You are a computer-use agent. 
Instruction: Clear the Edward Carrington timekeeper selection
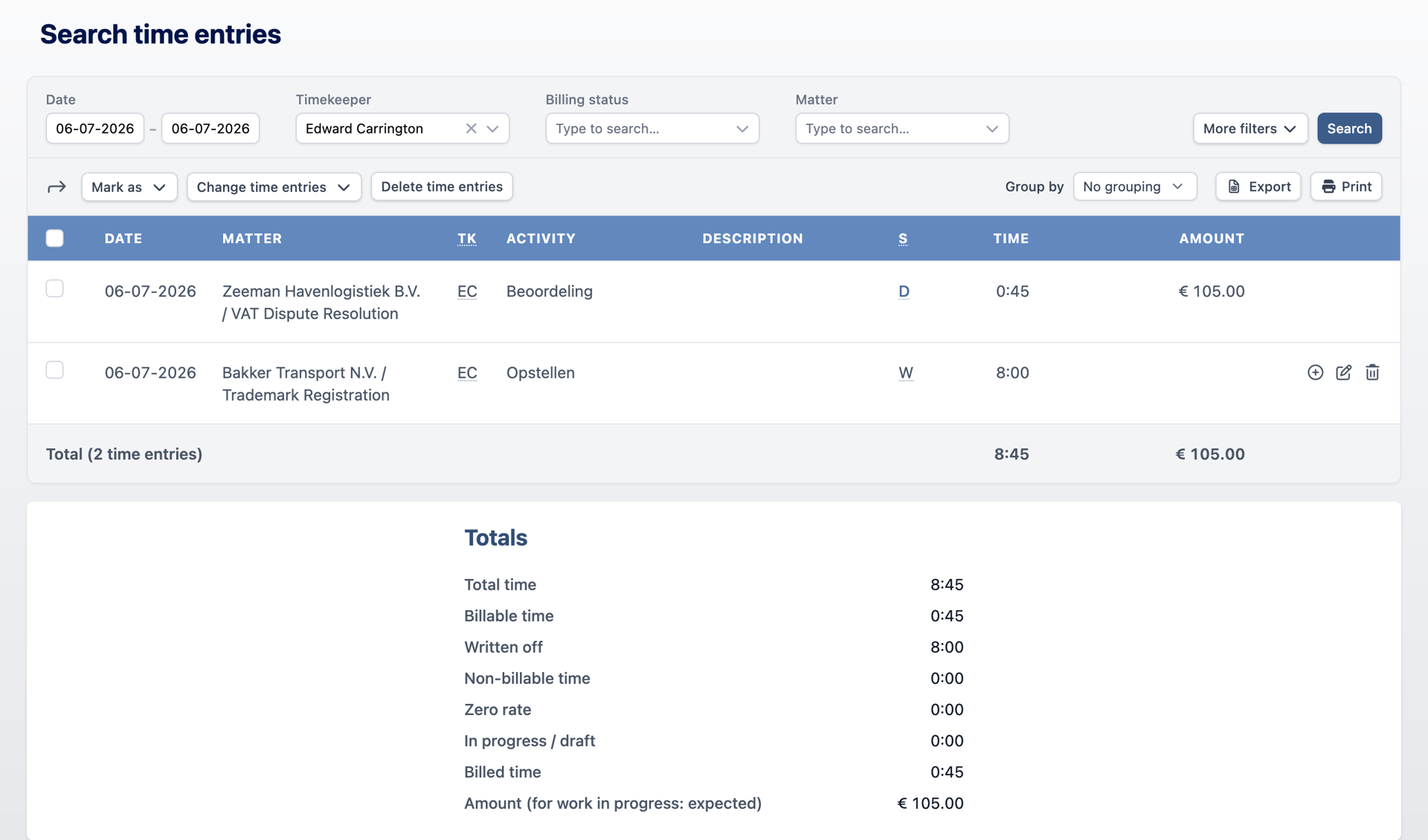coord(471,129)
